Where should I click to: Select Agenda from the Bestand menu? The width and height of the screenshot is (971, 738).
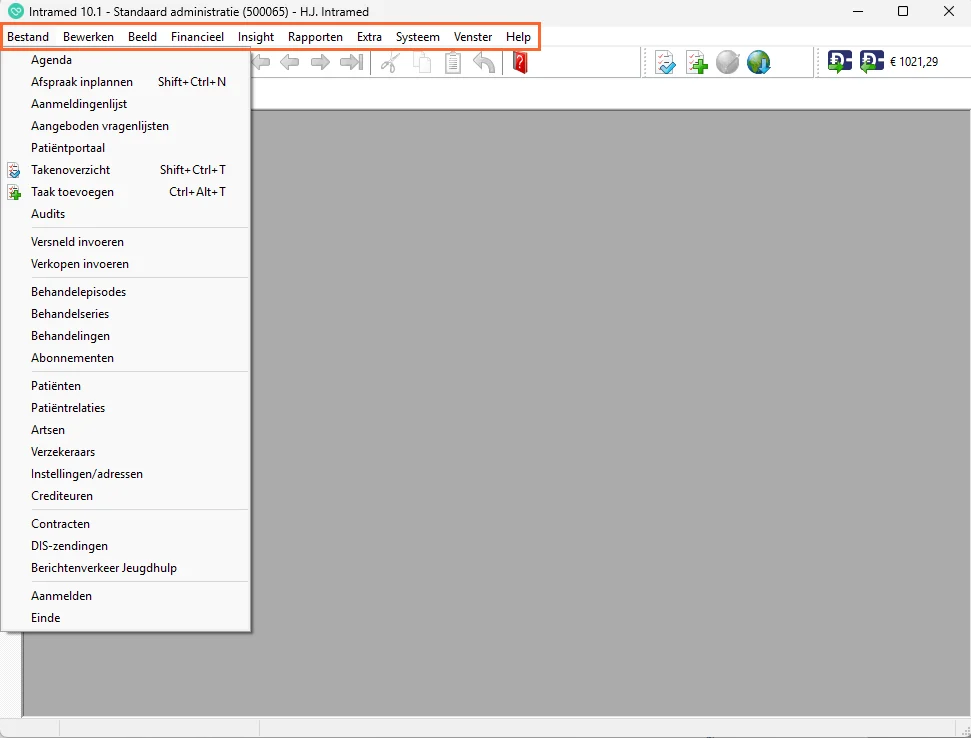pos(51,60)
